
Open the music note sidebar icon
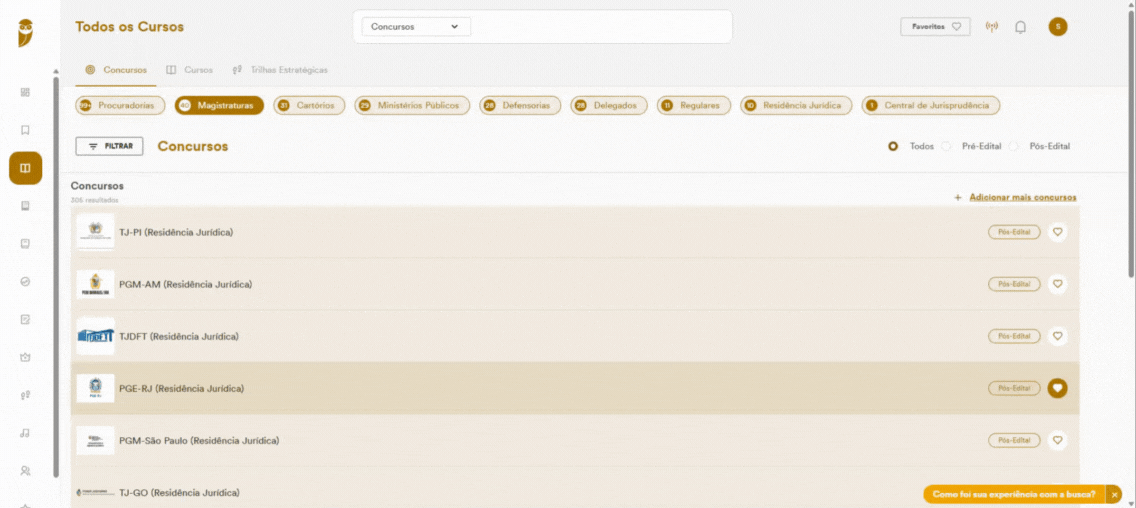tap(25, 433)
